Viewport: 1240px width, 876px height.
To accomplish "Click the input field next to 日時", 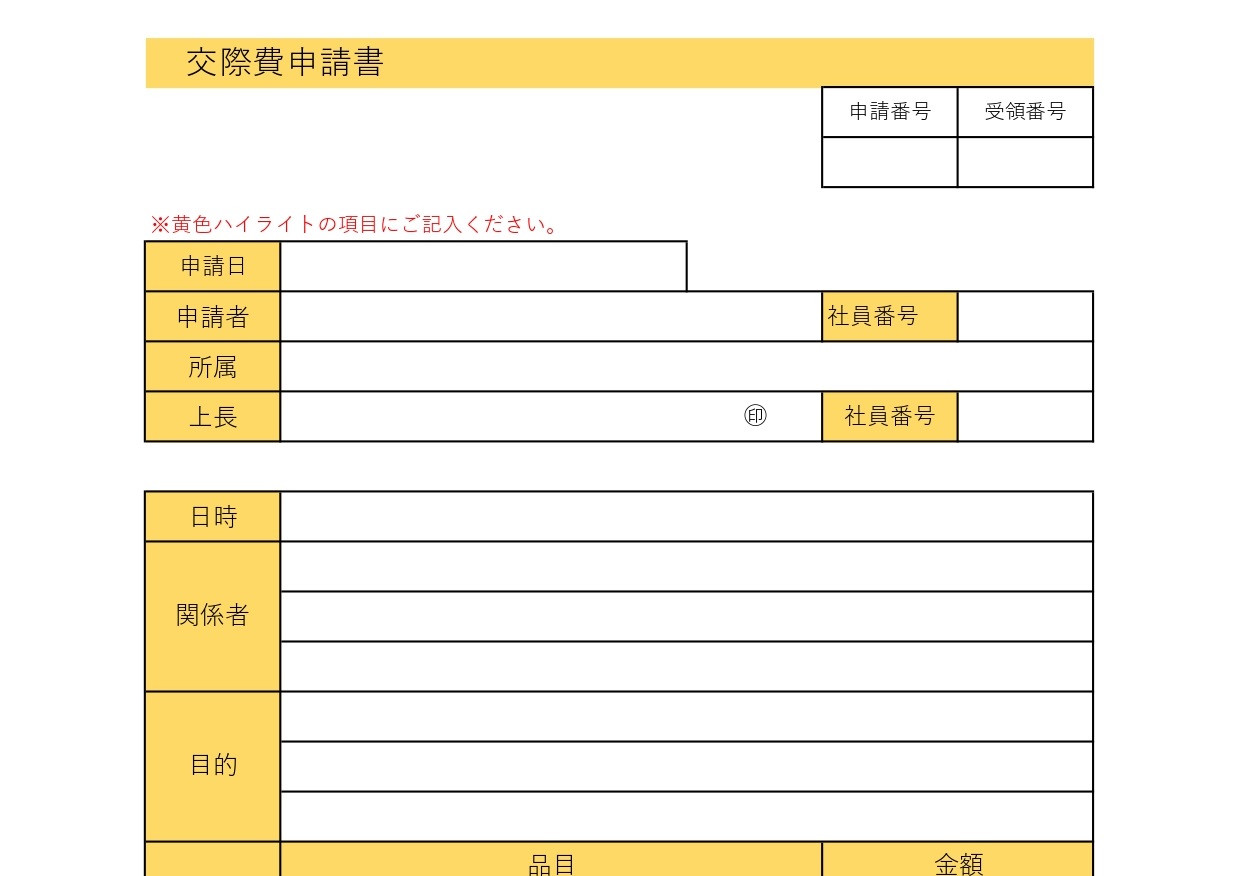I will tap(687, 516).
